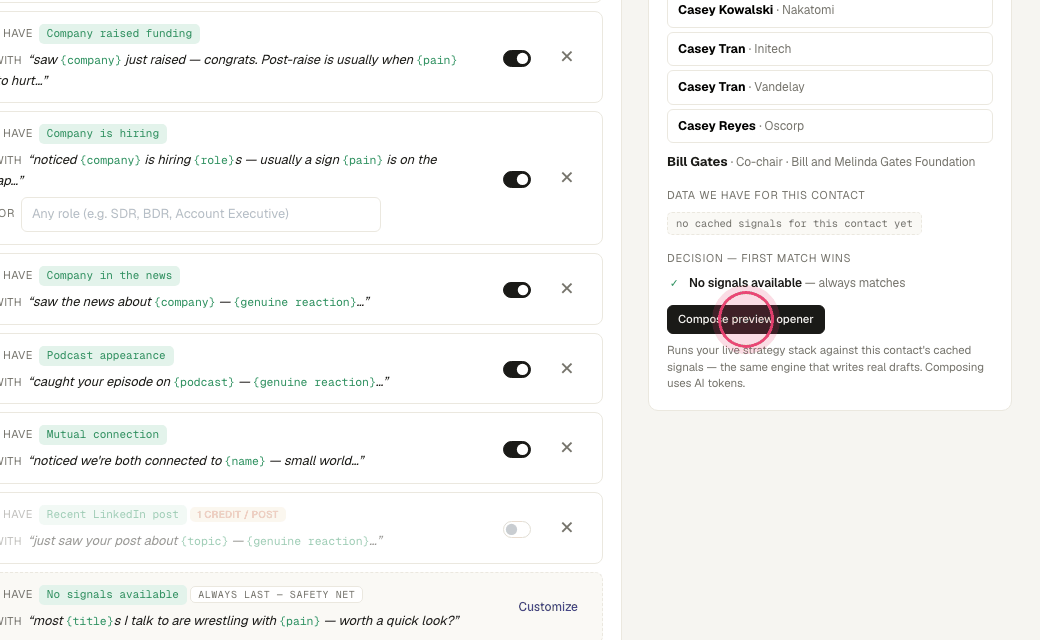This screenshot has height=640, width=1040.
Task: Click the Mutual connection tag
Action: pos(103,434)
